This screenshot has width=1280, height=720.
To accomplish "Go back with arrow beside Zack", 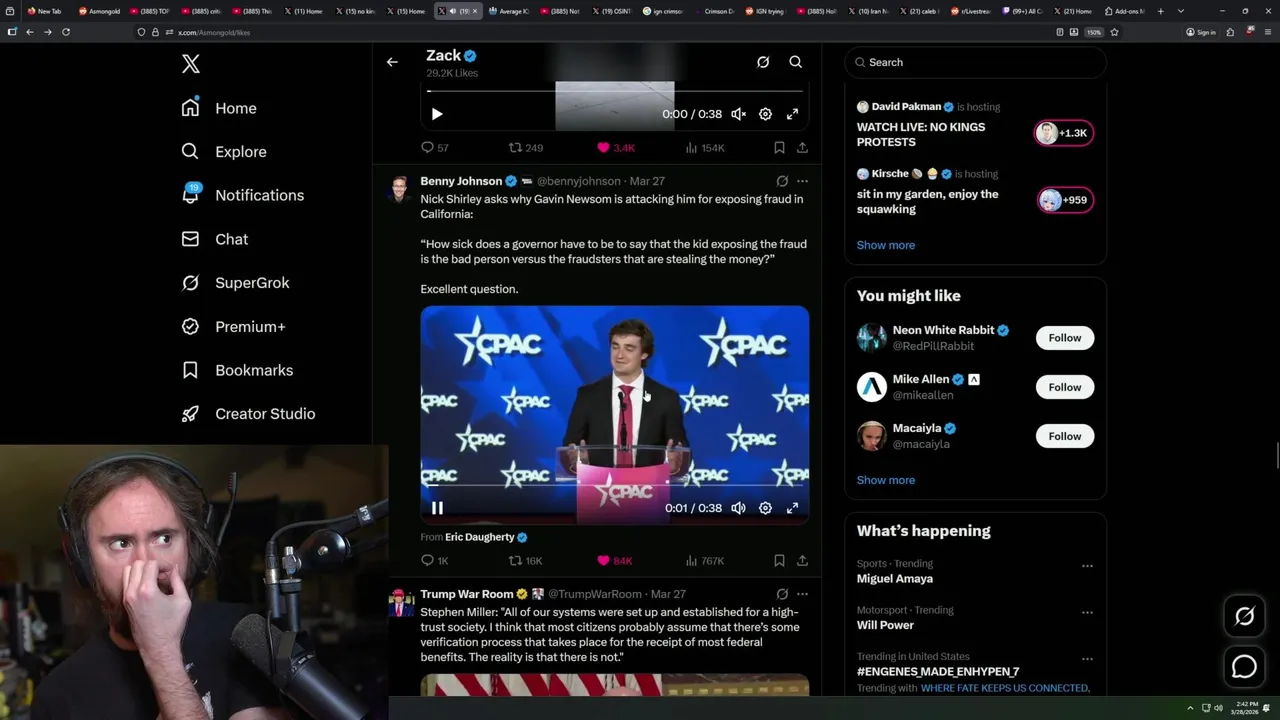I will pyautogui.click(x=392, y=62).
